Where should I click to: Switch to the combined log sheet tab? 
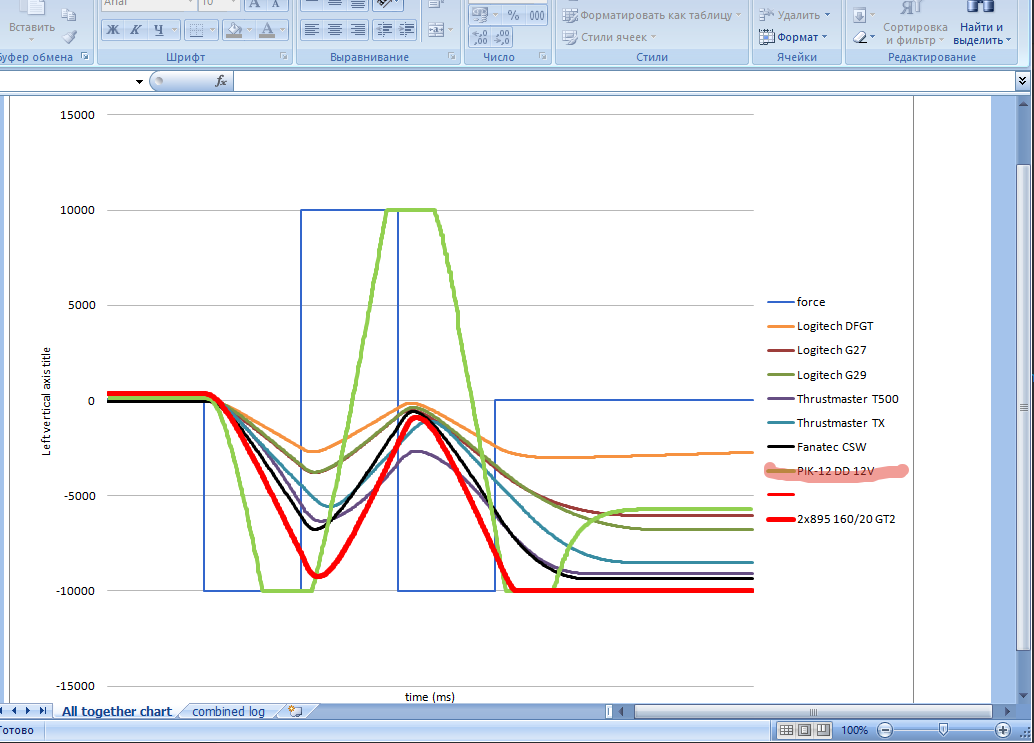click(228, 711)
